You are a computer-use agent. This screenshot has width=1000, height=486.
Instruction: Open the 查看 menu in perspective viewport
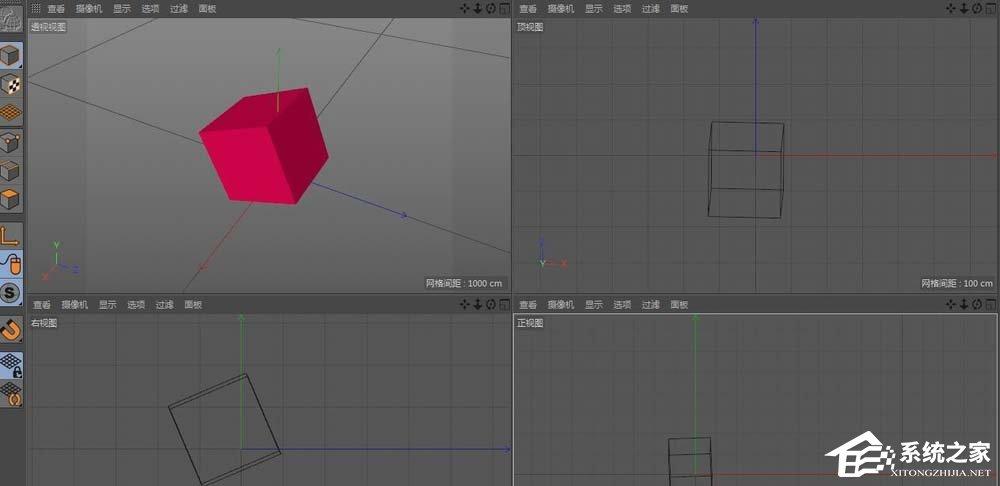click(56, 9)
